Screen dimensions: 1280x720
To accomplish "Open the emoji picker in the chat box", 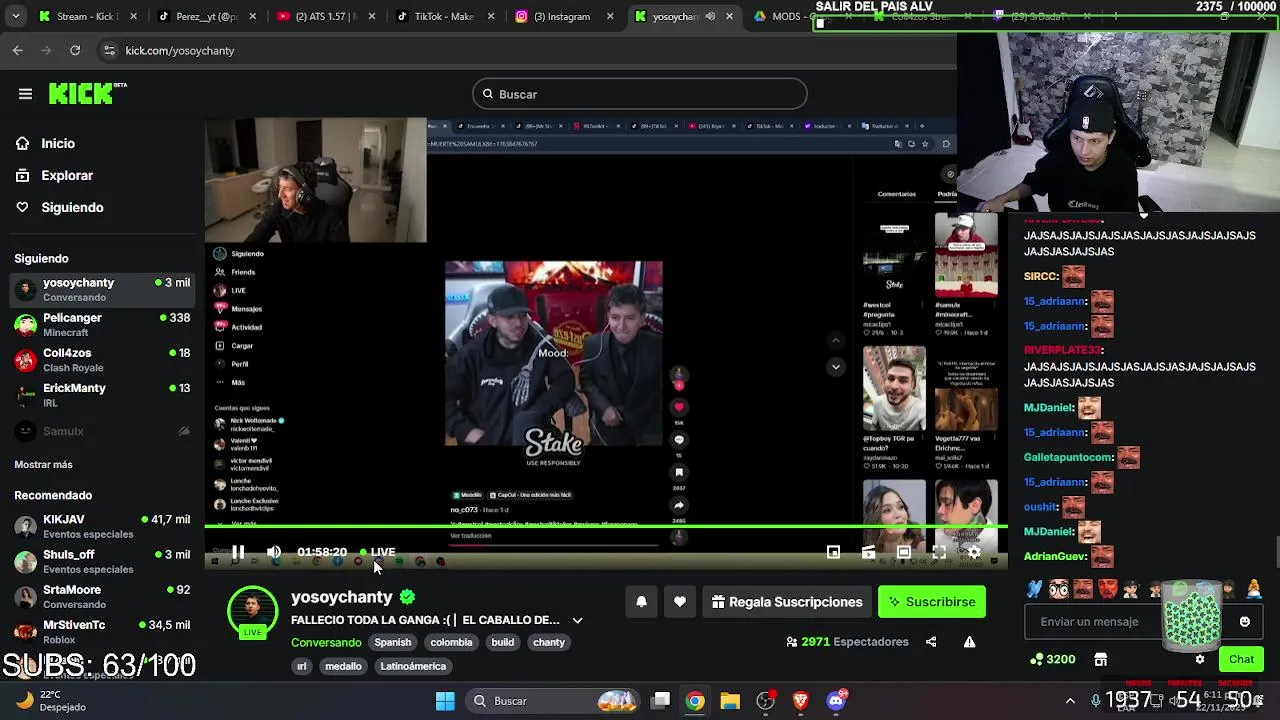I will click(1244, 621).
